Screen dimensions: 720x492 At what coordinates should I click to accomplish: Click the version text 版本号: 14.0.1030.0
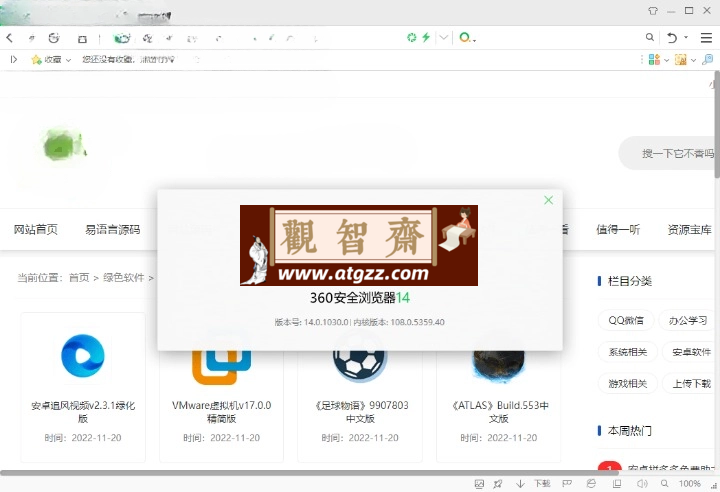pos(312,322)
